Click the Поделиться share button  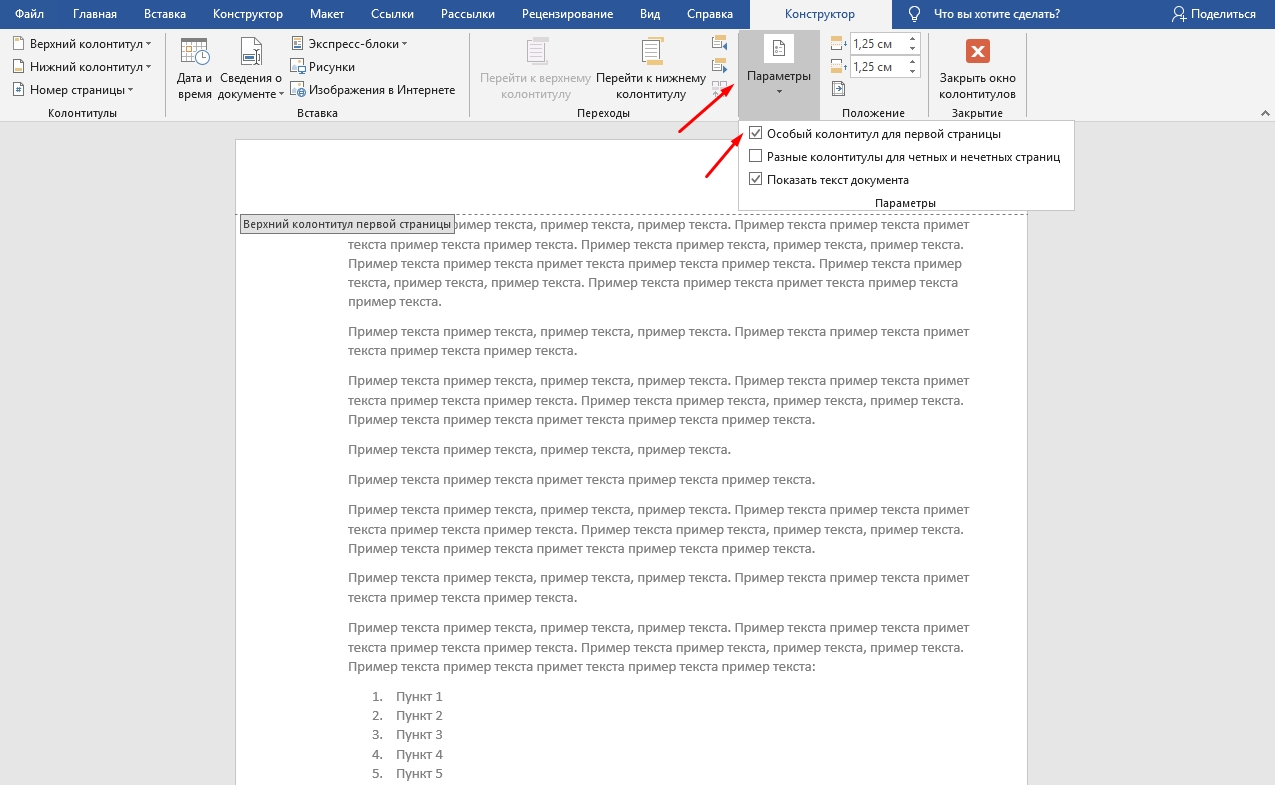pyautogui.click(x=1214, y=14)
